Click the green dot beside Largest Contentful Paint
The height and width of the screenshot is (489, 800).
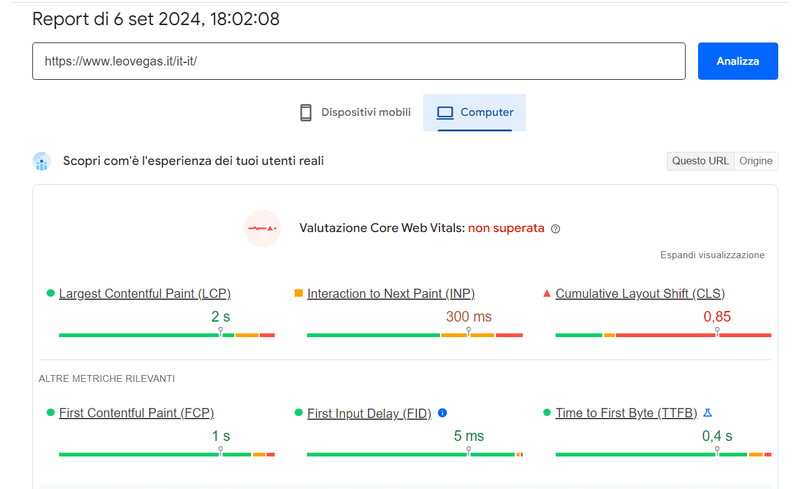click(x=50, y=293)
